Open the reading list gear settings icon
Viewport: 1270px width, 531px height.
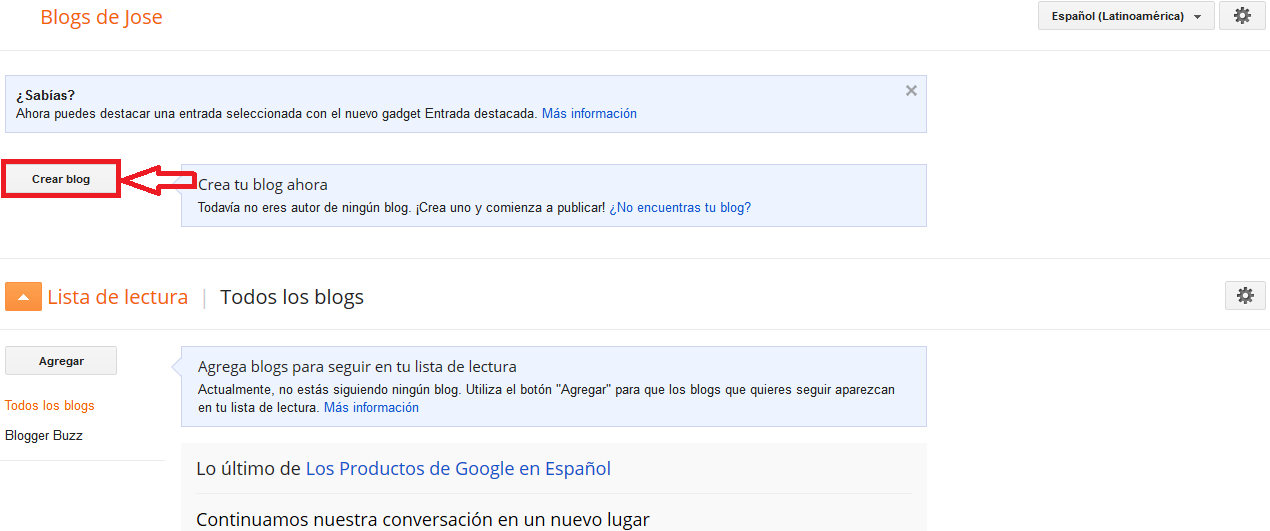[1245, 295]
